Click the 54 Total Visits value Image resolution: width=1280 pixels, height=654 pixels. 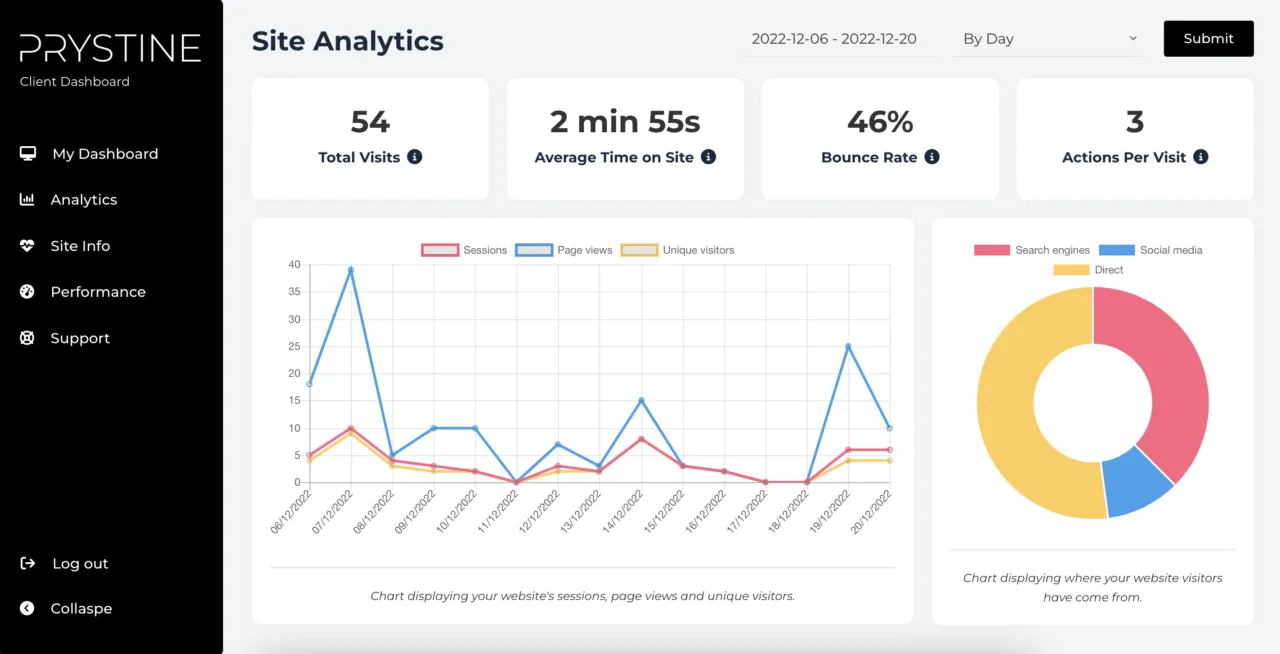[370, 121]
